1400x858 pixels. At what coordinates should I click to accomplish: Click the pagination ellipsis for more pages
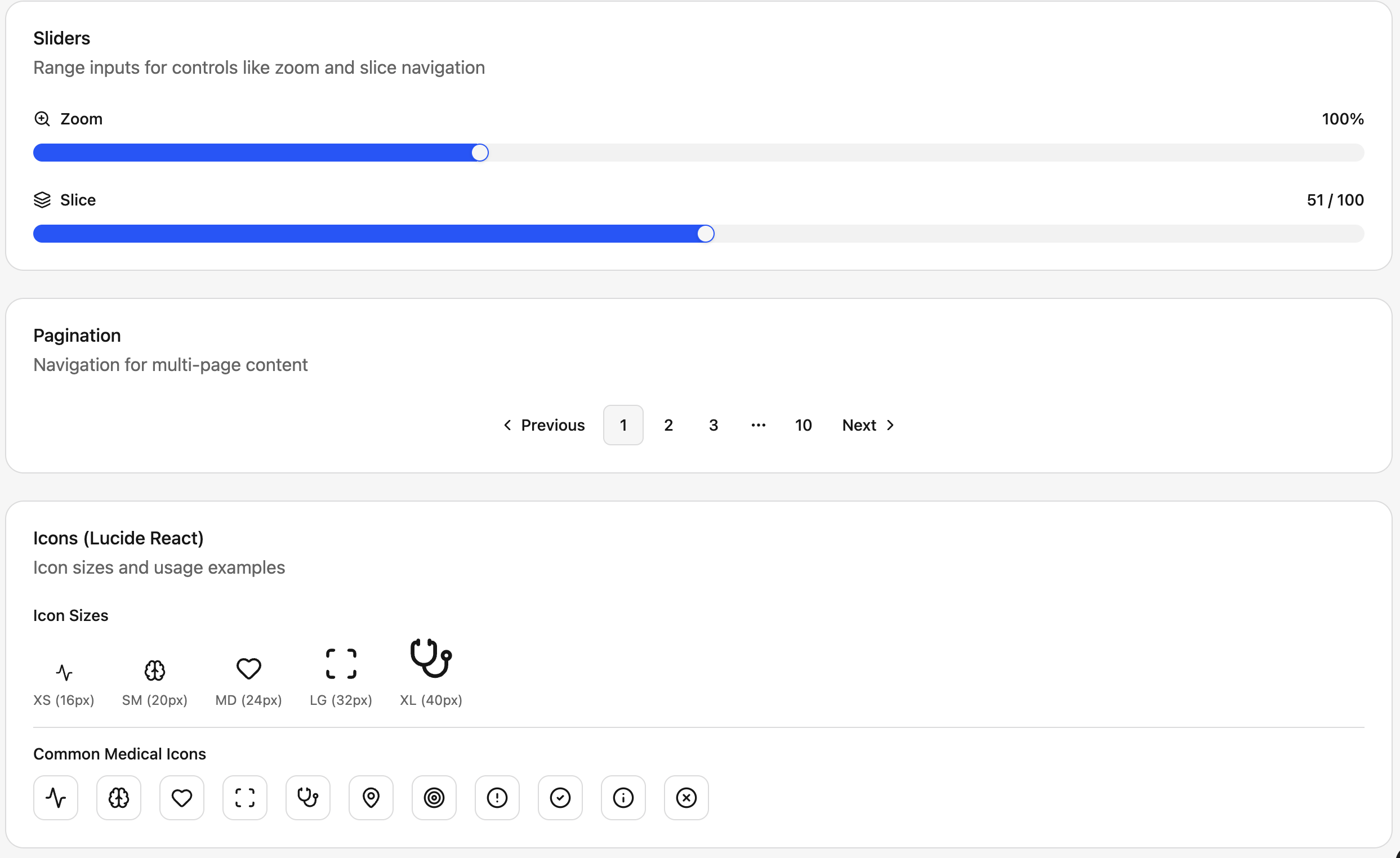758,424
